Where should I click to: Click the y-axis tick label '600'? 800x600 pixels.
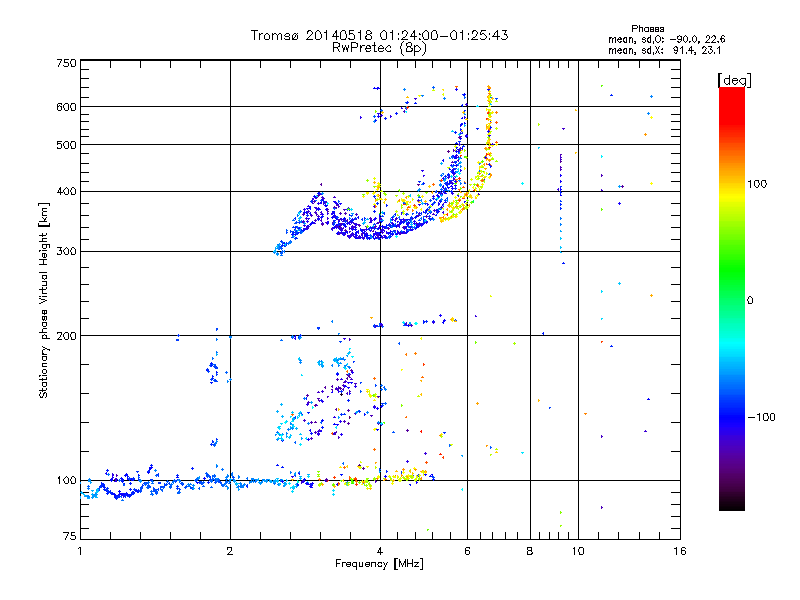[x=66, y=107]
